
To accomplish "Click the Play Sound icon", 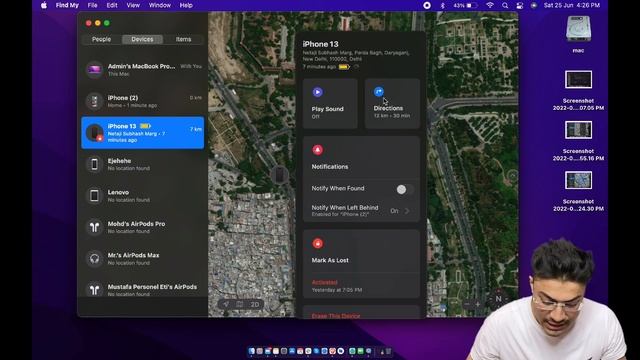I will coord(318,92).
